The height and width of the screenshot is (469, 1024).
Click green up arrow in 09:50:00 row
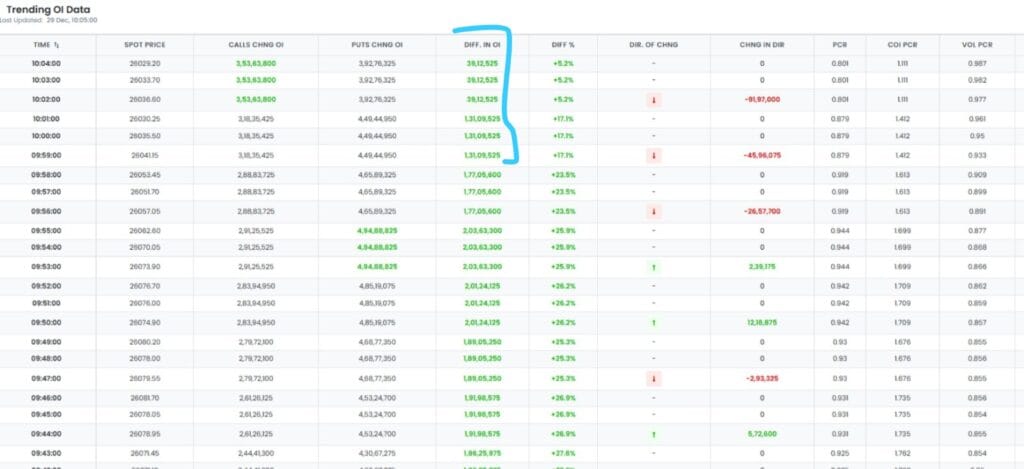tap(653, 323)
